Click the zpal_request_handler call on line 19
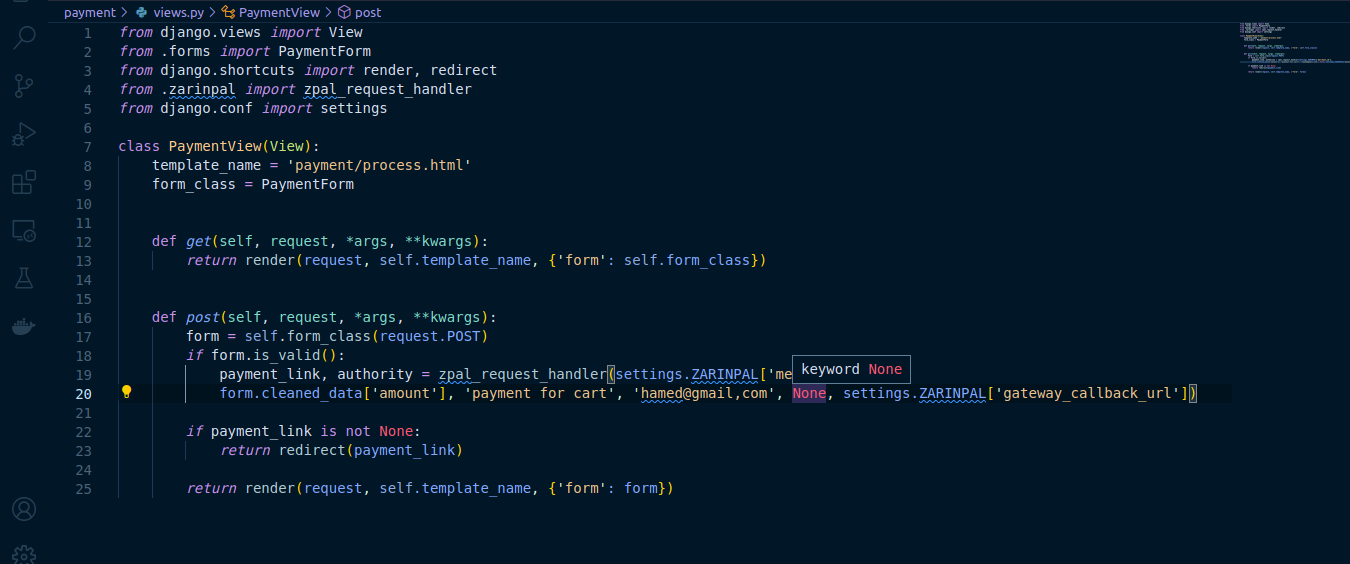The image size is (1350, 564). (x=522, y=374)
